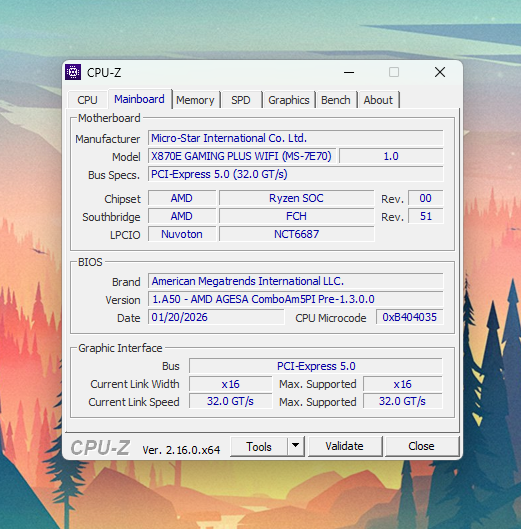Go to the SPD tab
Viewport: 521px width, 529px height.
point(241,100)
